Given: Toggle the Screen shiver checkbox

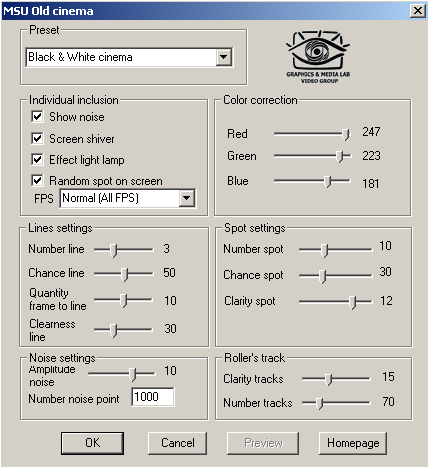Looking at the screenshot, I should (x=37, y=138).
